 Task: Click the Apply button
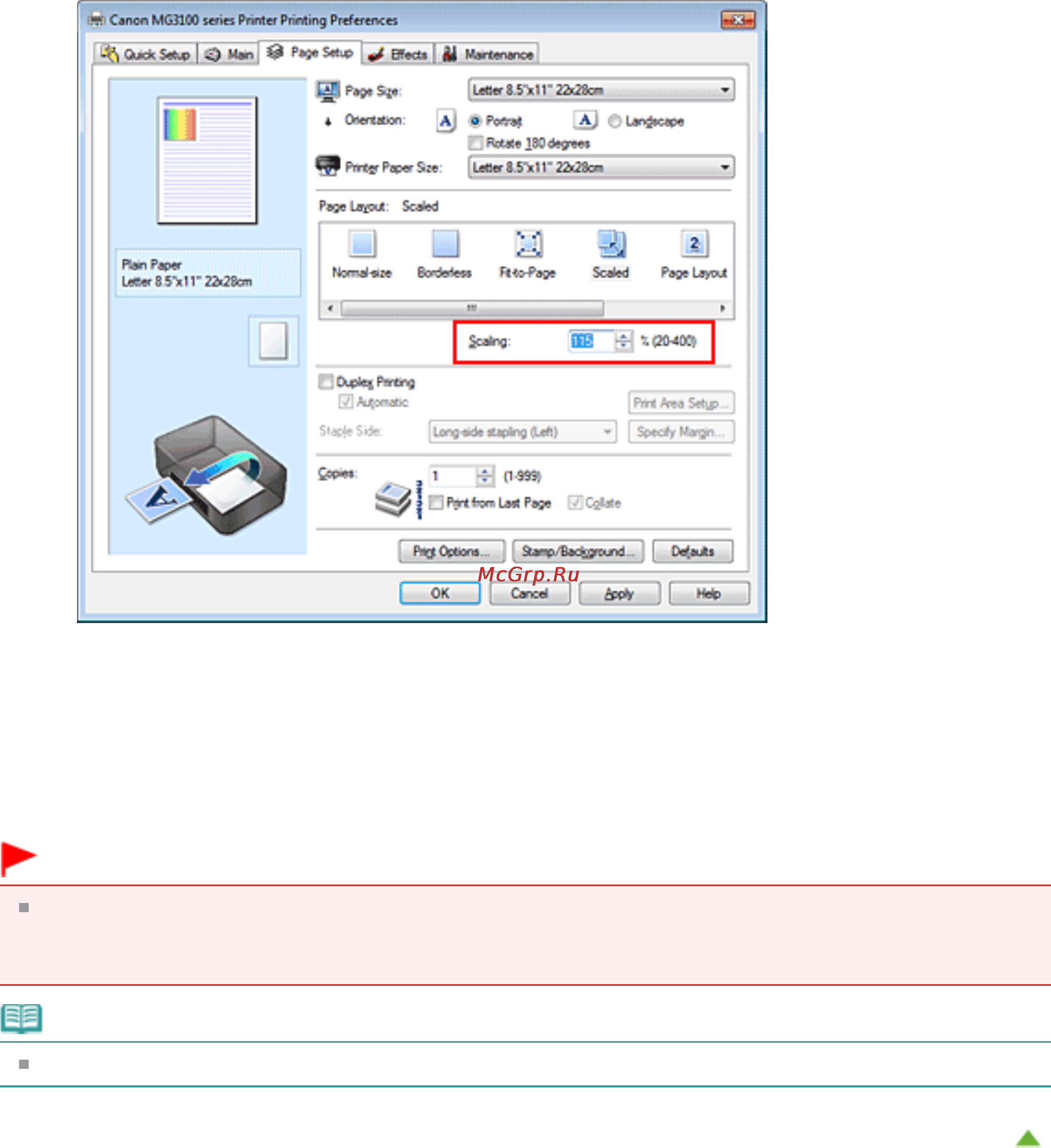click(x=620, y=593)
